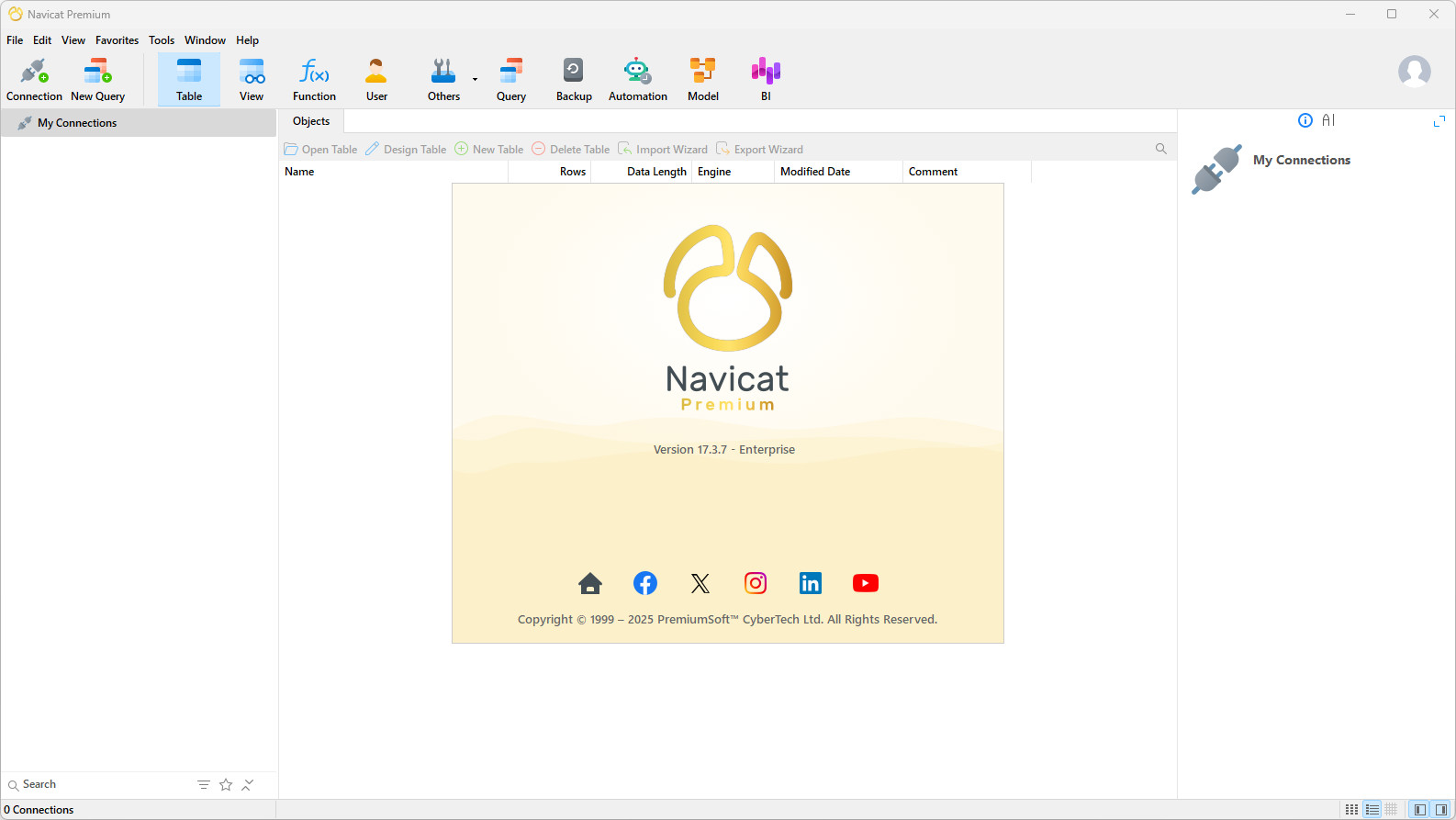The image size is (1456, 820).
Task: Launch the Automation robot icon
Action: pos(637,80)
